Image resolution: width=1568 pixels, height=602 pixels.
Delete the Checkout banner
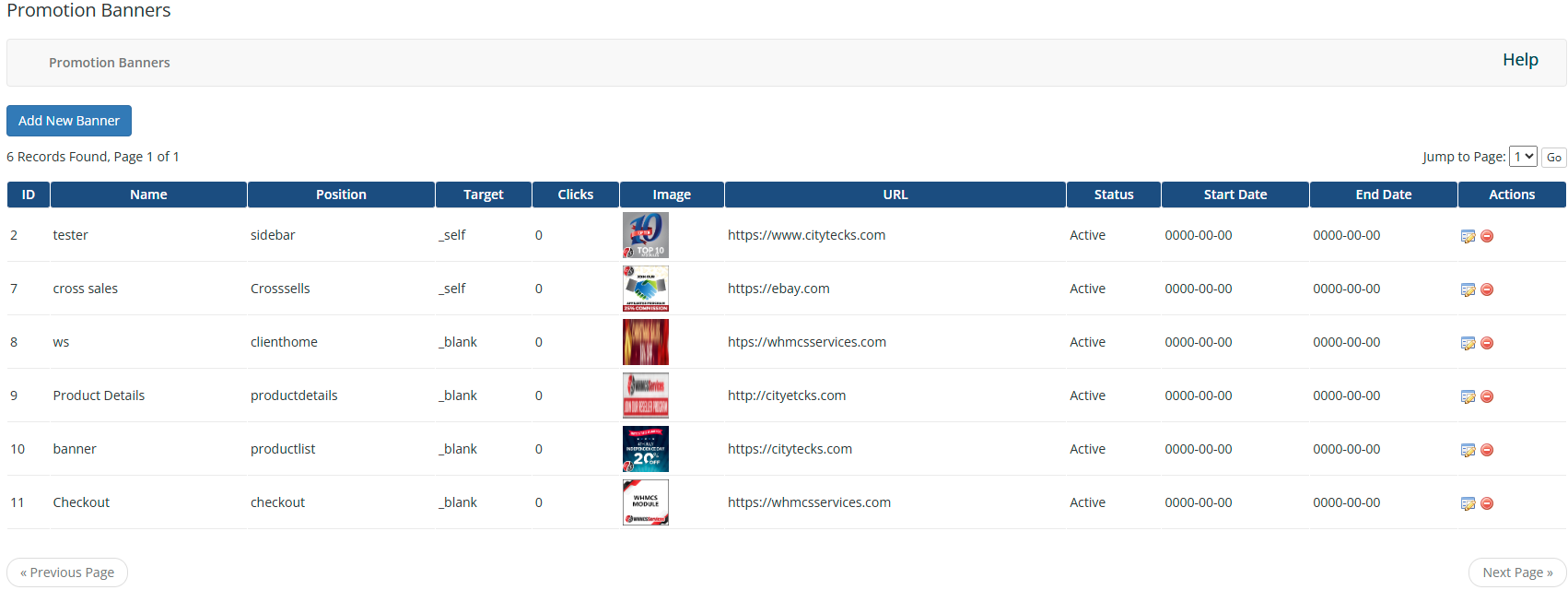coord(1487,503)
